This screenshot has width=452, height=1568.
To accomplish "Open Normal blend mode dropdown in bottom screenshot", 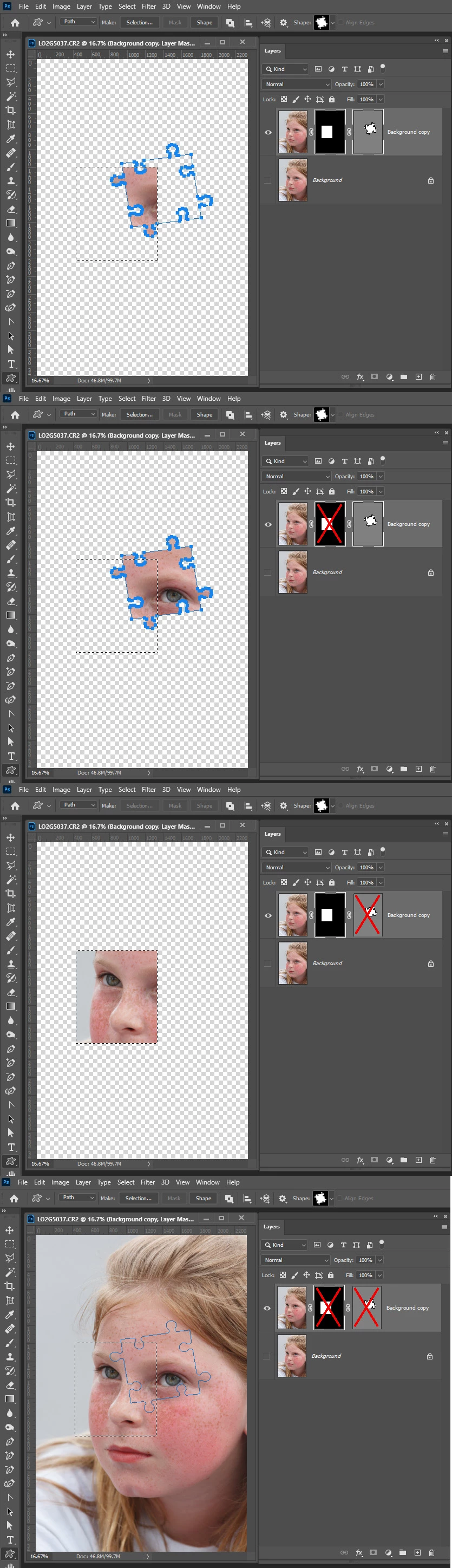I will tap(295, 1259).
